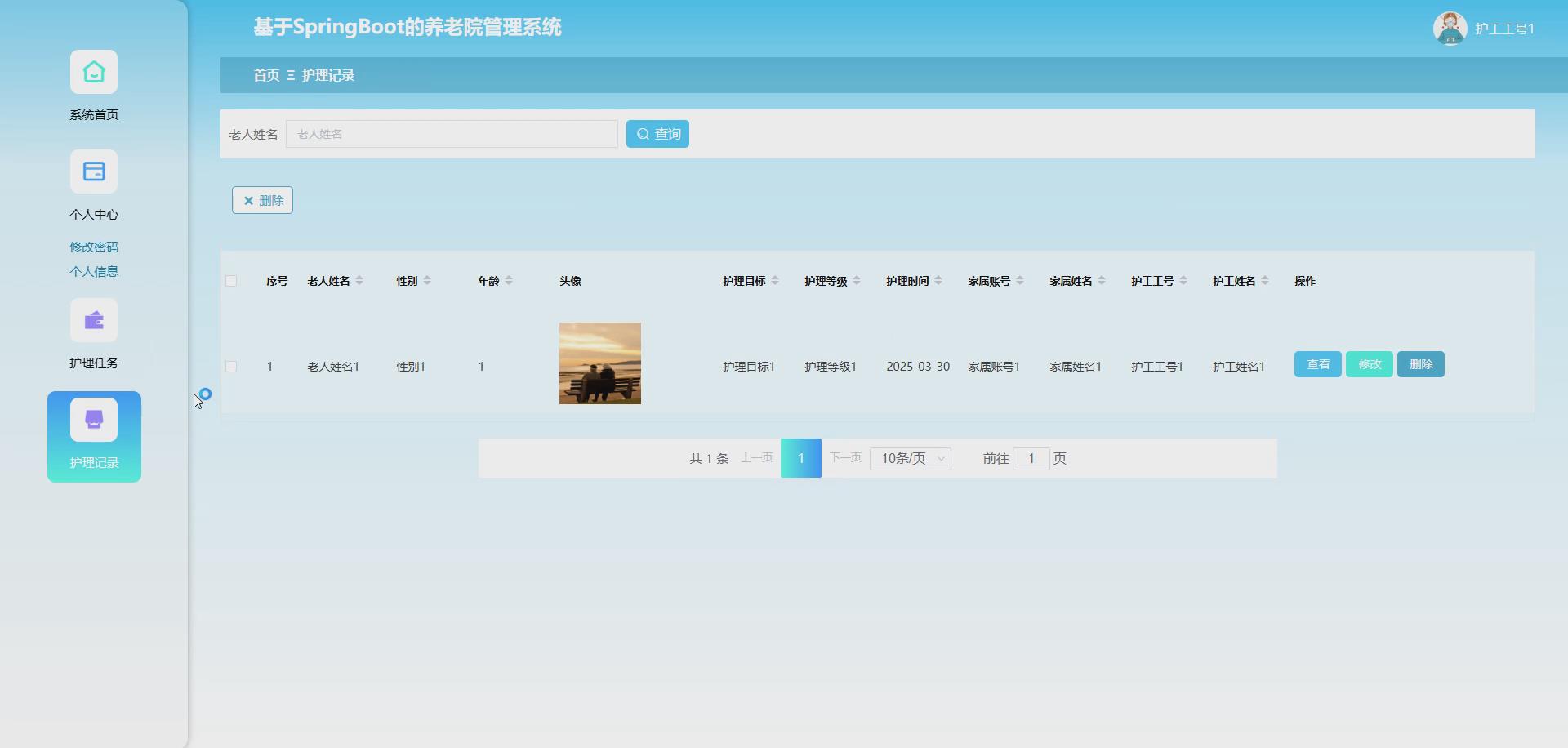Open the 系统首页 home icon
Image resolution: width=1568 pixels, height=748 pixels.
[94, 72]
